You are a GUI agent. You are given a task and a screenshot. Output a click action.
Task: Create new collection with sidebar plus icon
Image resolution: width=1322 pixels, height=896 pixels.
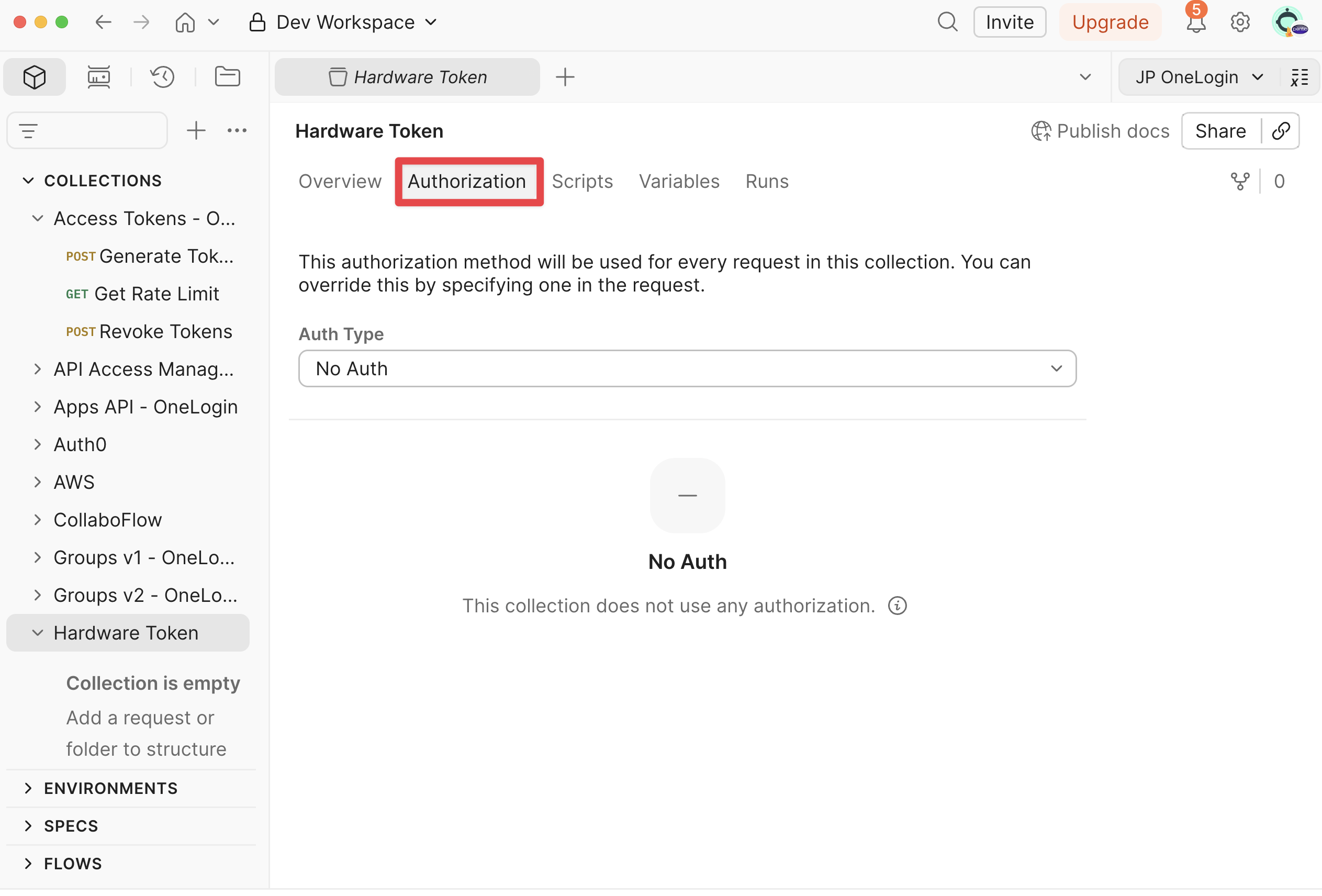(x=196, y=131)
